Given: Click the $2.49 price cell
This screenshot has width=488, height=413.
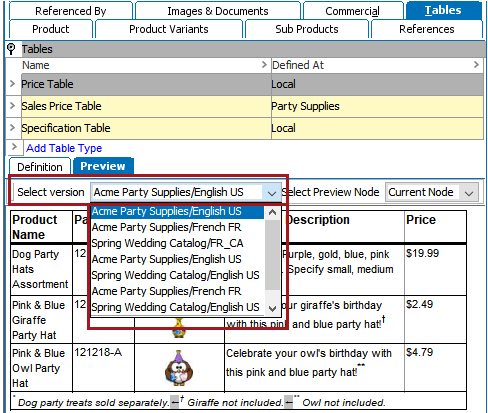Looking at the screenshot, I should coord(435,320).
